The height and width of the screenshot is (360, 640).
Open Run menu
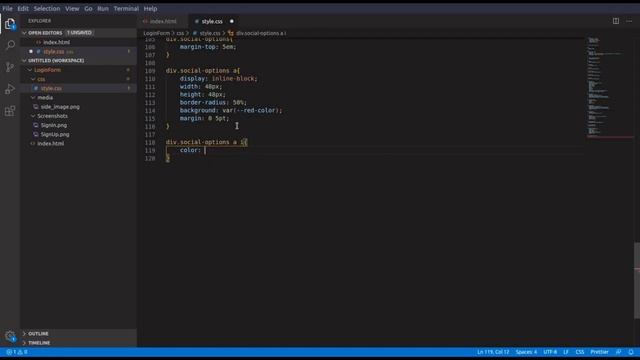click(103, 8)
